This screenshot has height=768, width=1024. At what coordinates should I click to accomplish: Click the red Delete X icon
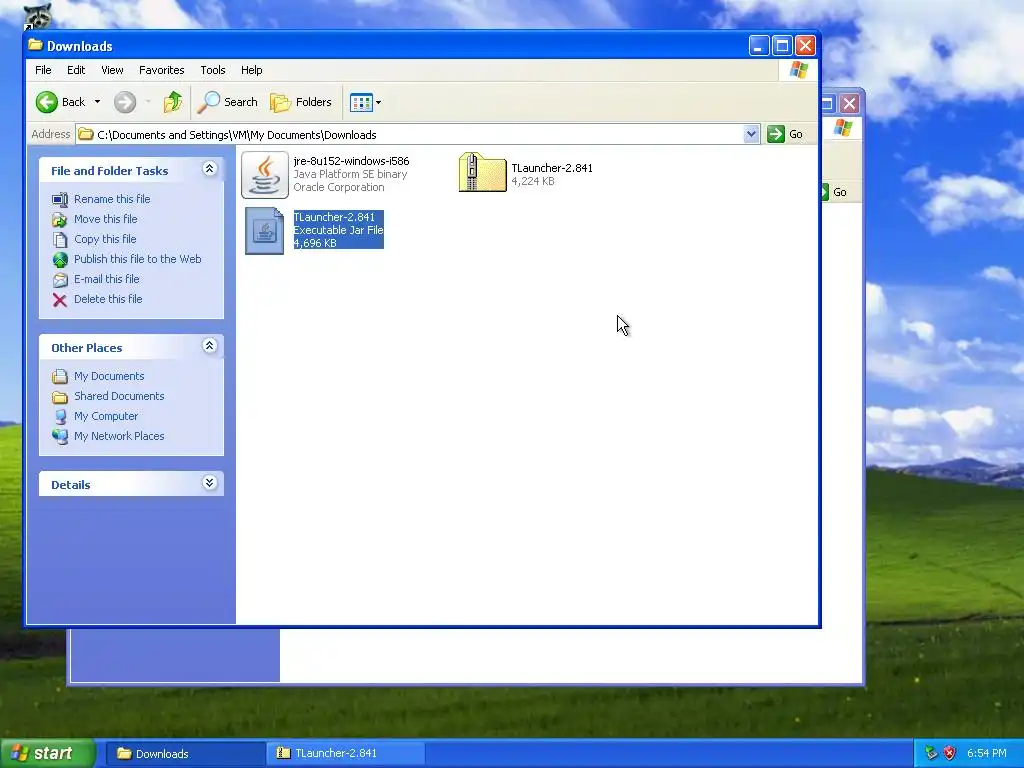(x=60, y=300)
